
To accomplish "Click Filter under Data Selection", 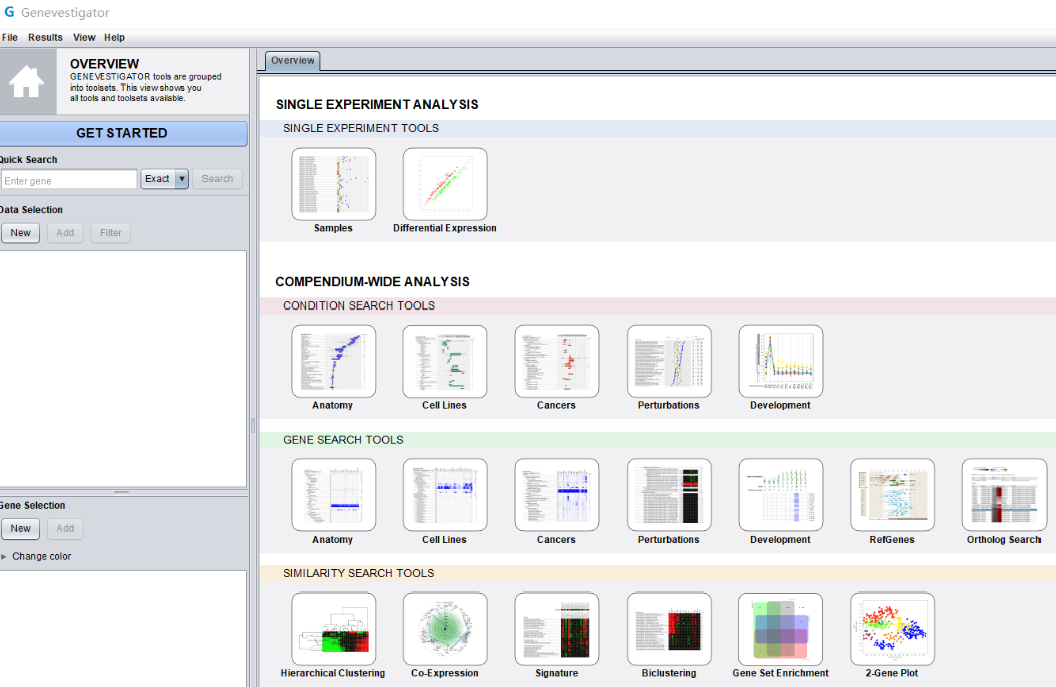I will pyautogui.click(x=110, y=232).
